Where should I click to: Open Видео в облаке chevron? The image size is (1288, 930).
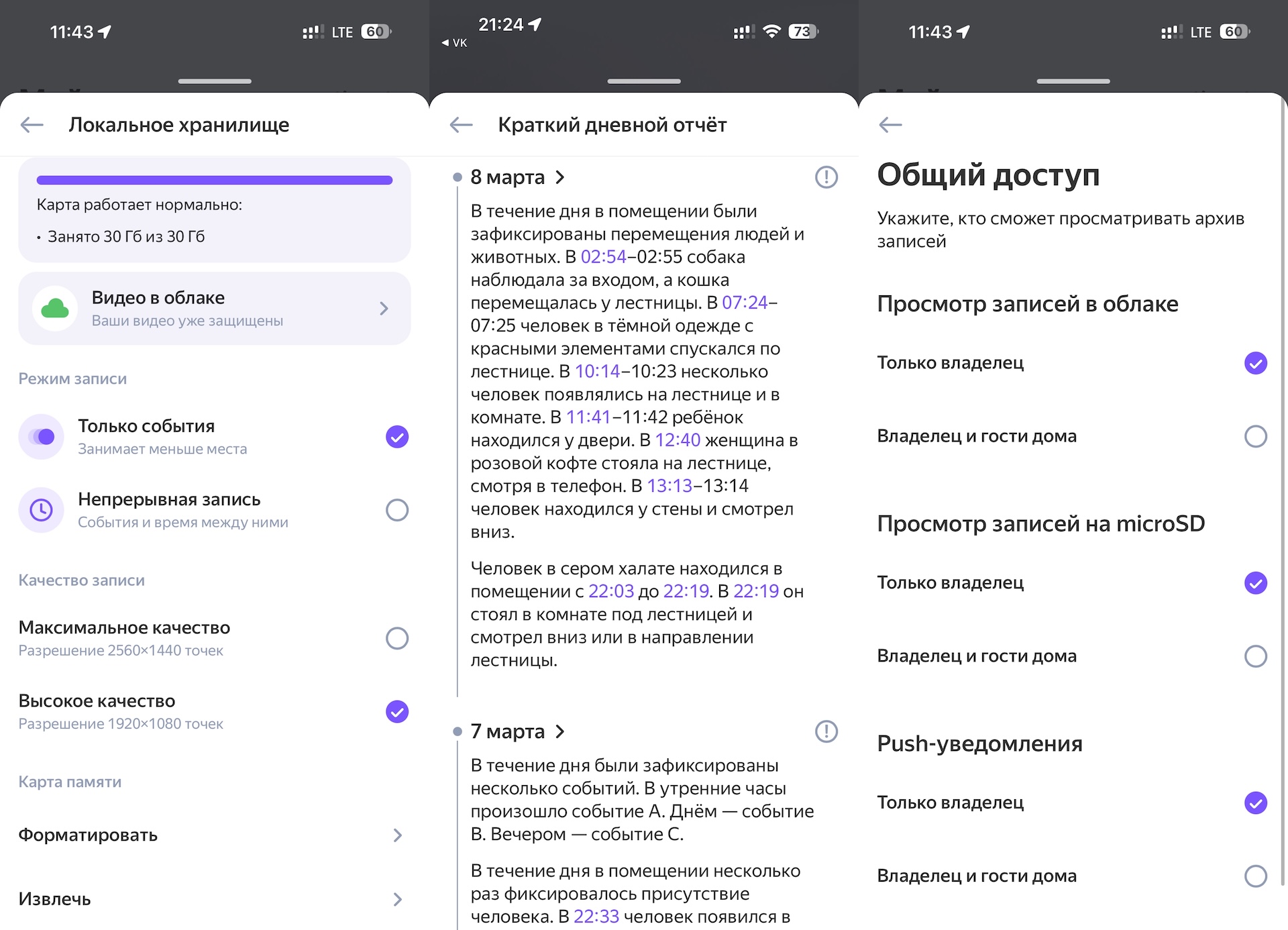click(x=384, y=309)
